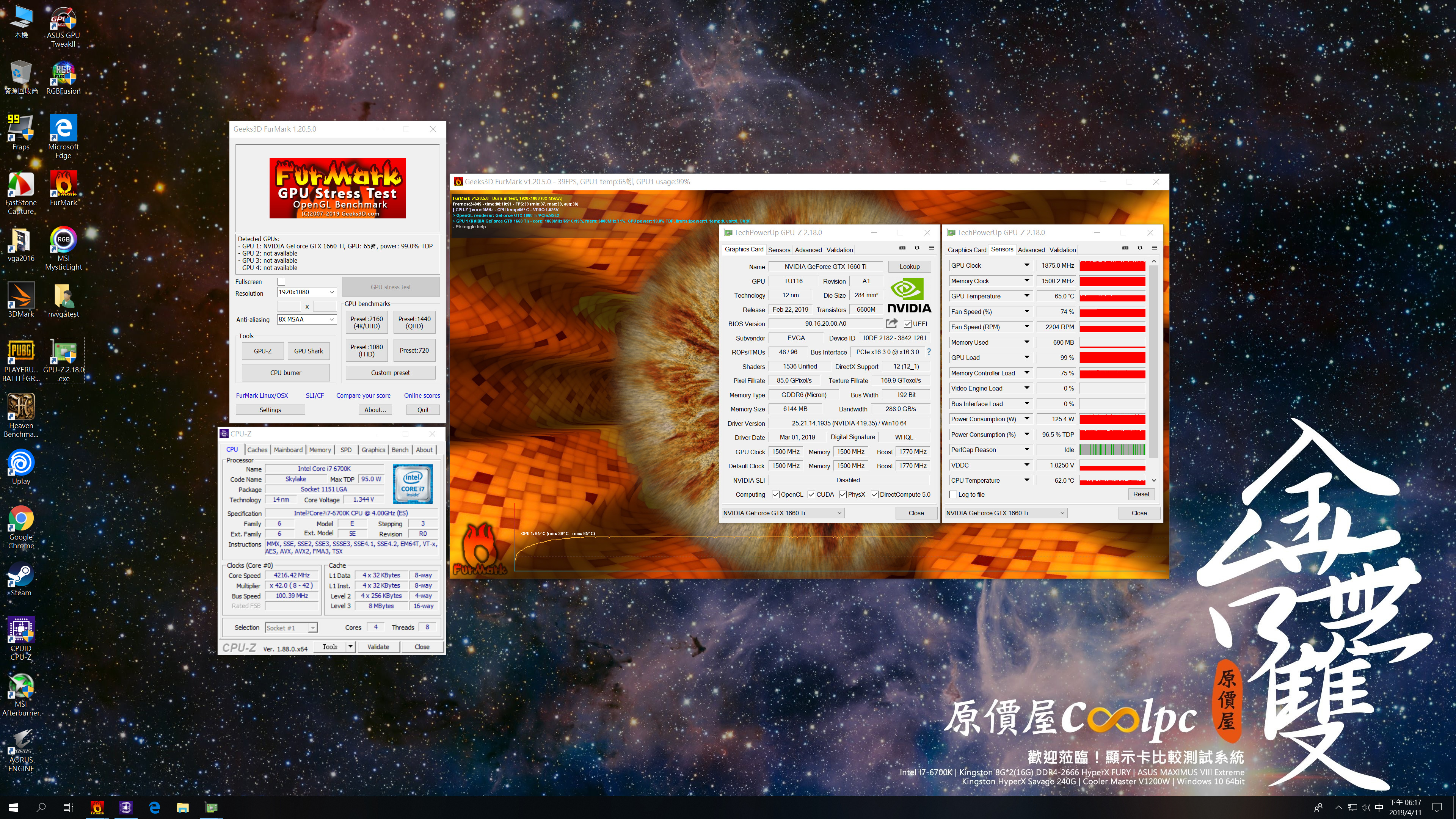
Task: Open Advanced tab in GPU-Z Sensors window
Action: (1031, 250)
